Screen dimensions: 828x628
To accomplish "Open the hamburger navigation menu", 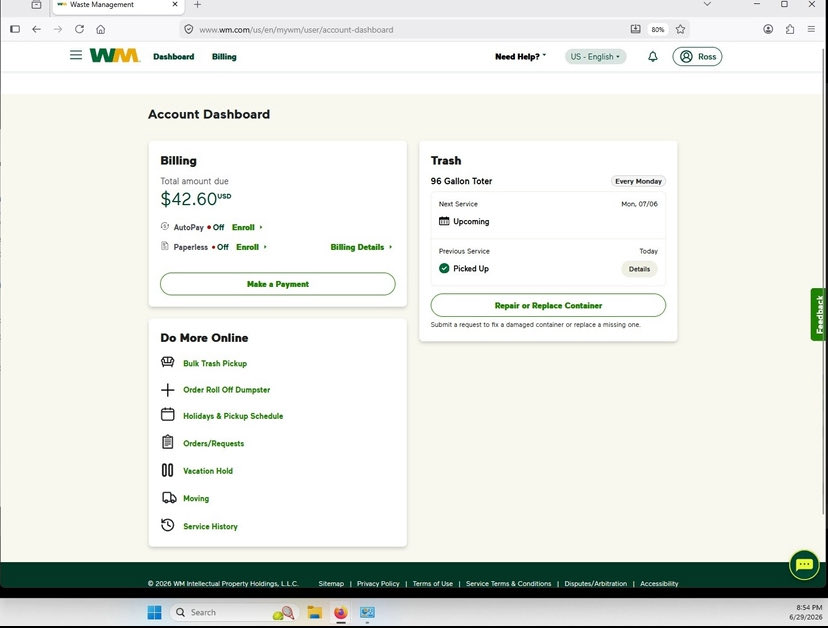I will 76,55.
